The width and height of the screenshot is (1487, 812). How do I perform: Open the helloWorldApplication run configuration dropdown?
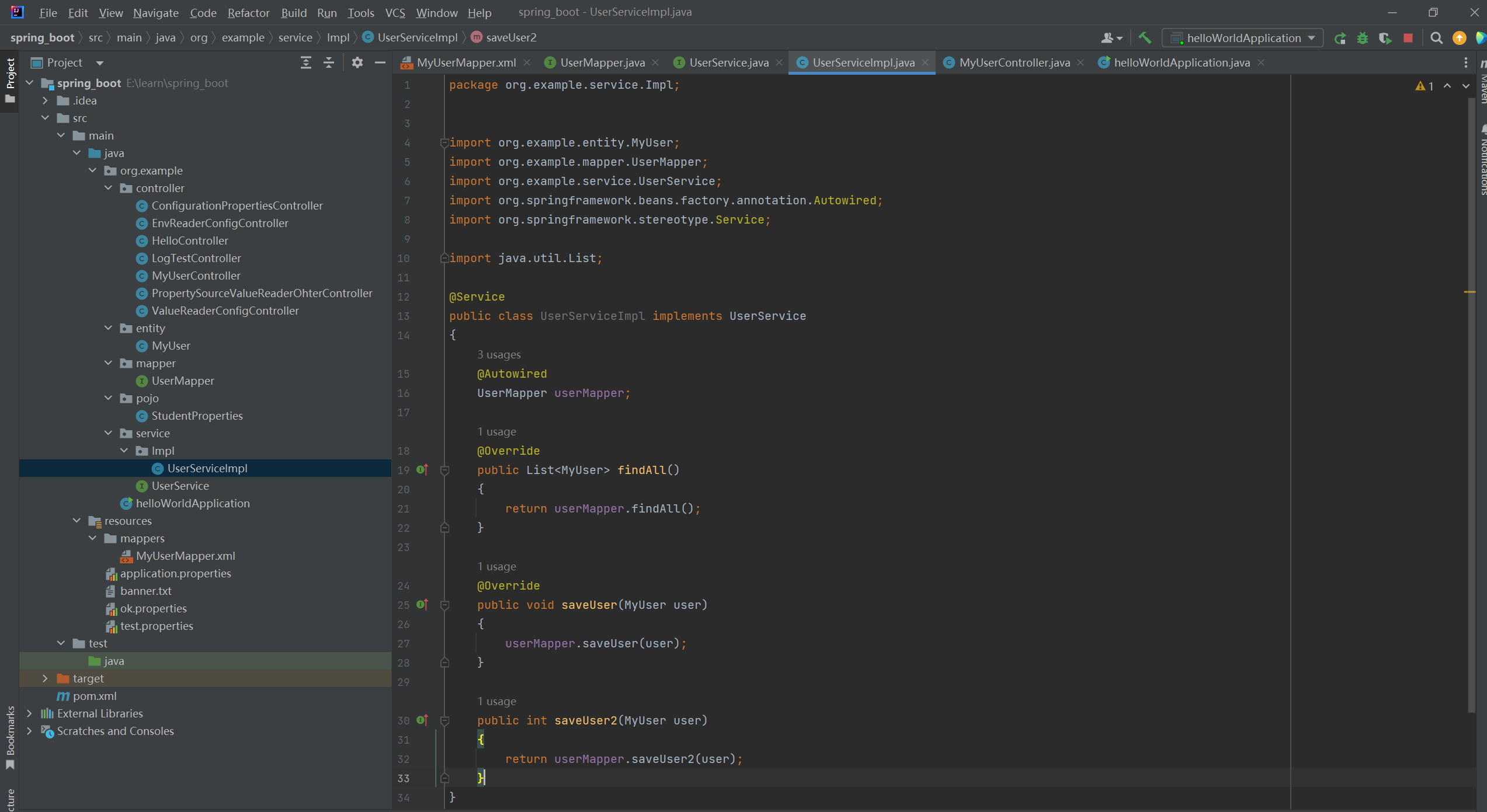coord(1243,39)
